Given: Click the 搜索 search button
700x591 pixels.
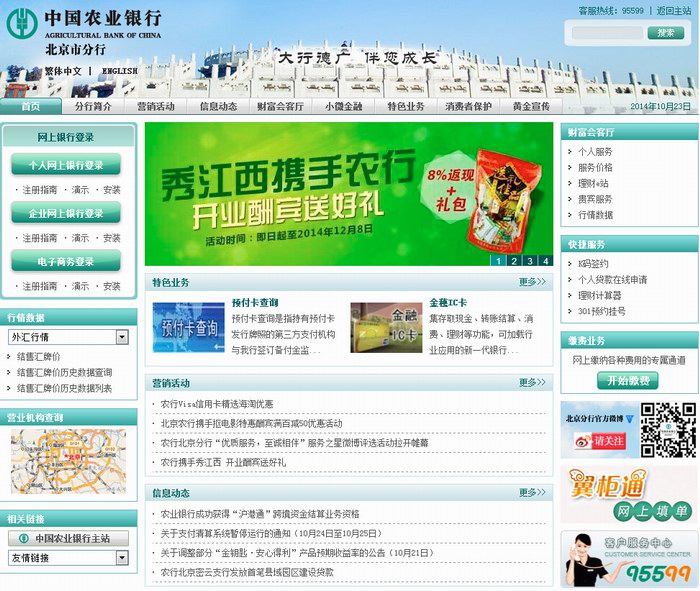Looking at the screenshot, I should tap(665, 33).
